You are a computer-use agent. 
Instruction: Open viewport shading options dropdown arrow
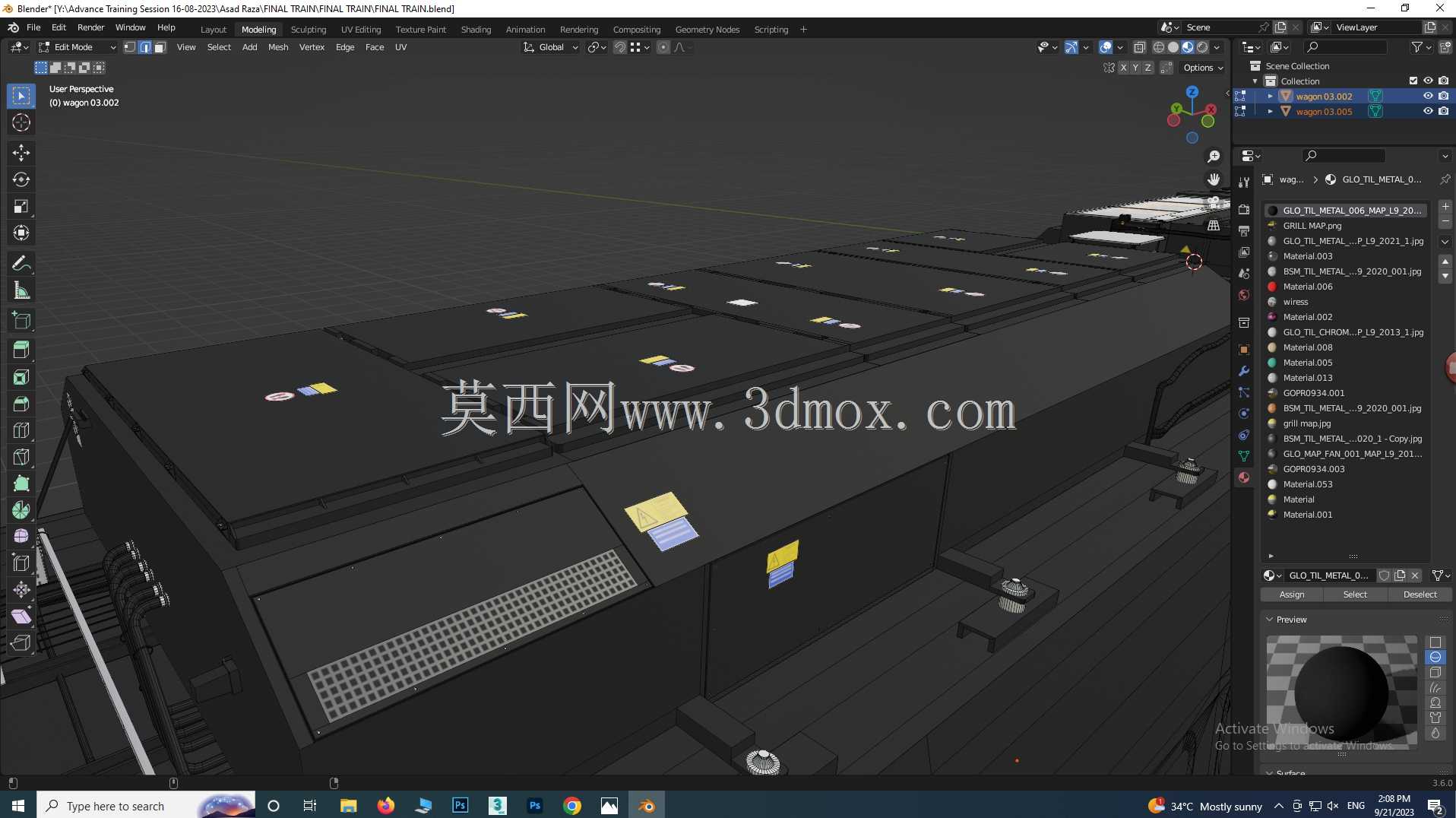pos(1217,47)
